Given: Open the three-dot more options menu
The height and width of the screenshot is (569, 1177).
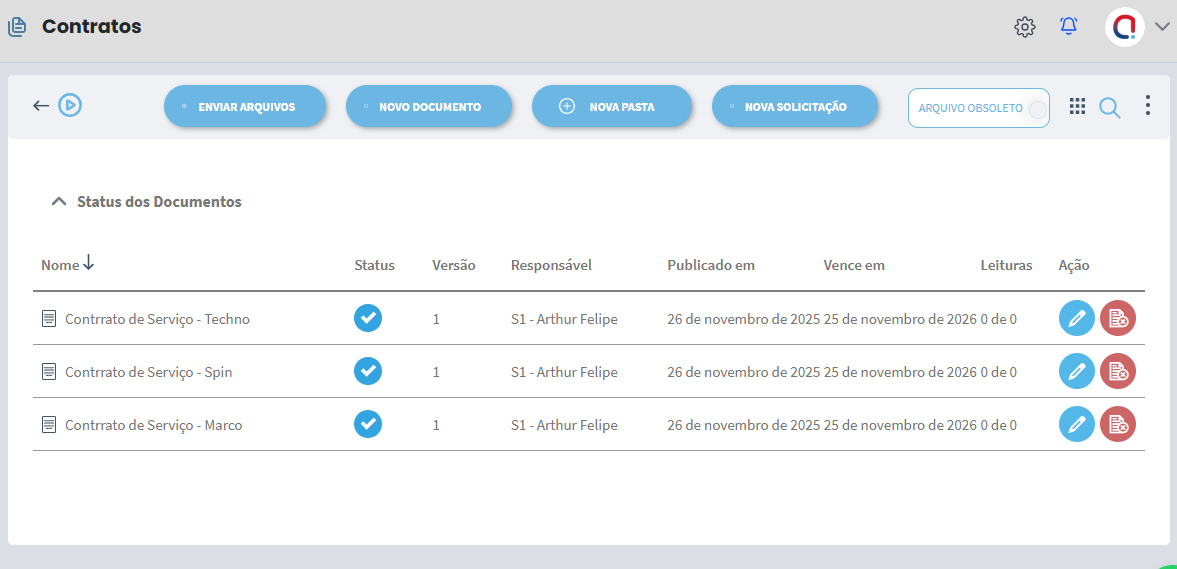Looking at the screenshot, I should click(1148, 106).
